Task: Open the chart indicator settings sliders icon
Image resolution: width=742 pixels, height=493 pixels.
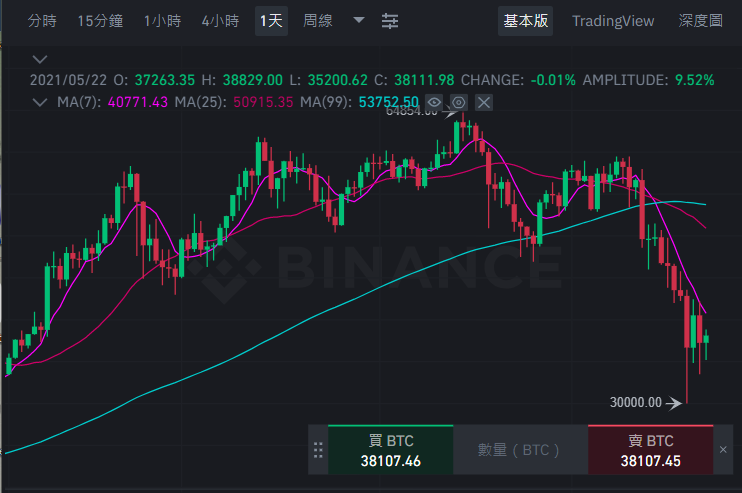Action: pos(389,21)
